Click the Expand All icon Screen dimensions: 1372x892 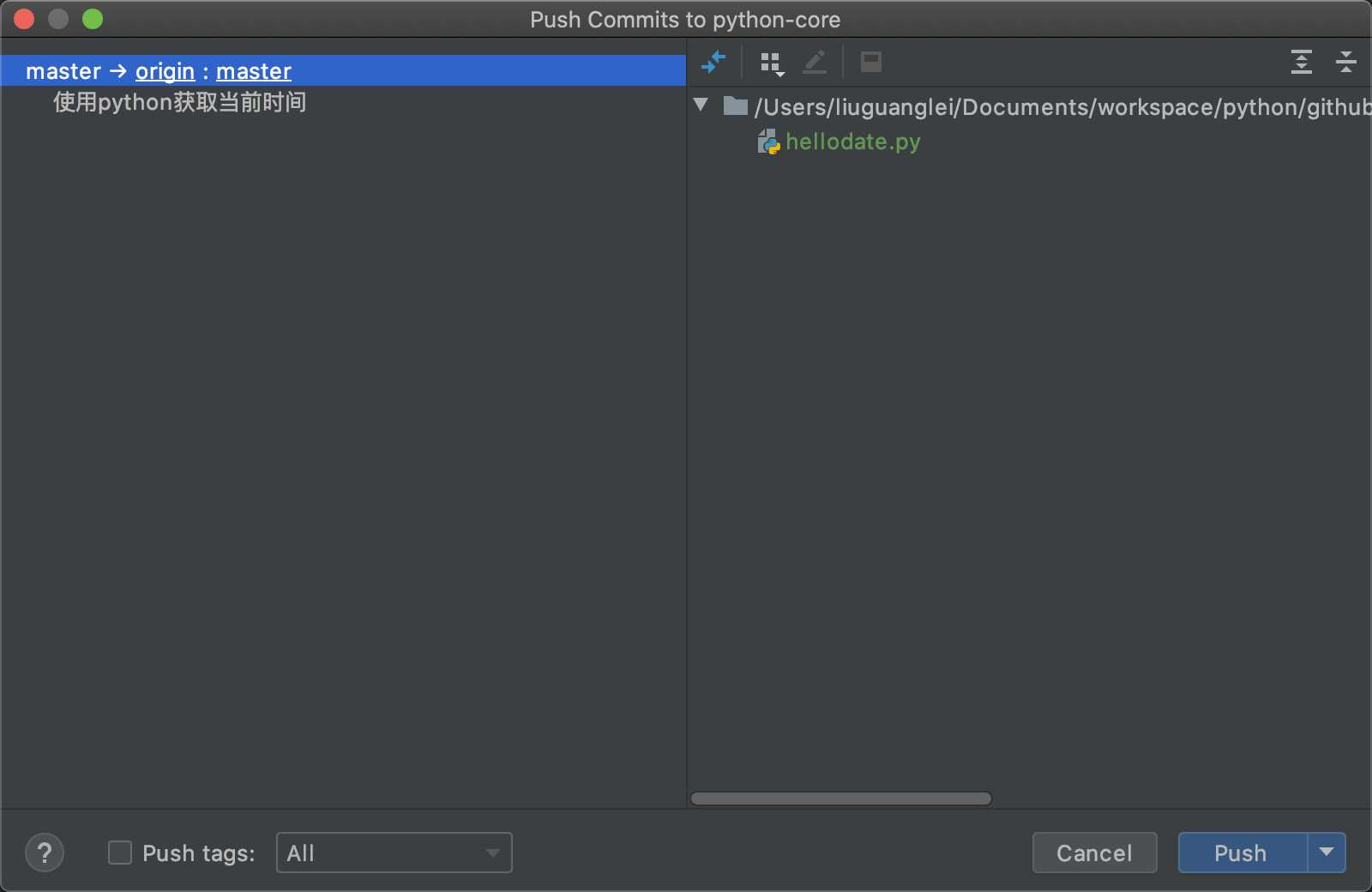pos(1302,62)
